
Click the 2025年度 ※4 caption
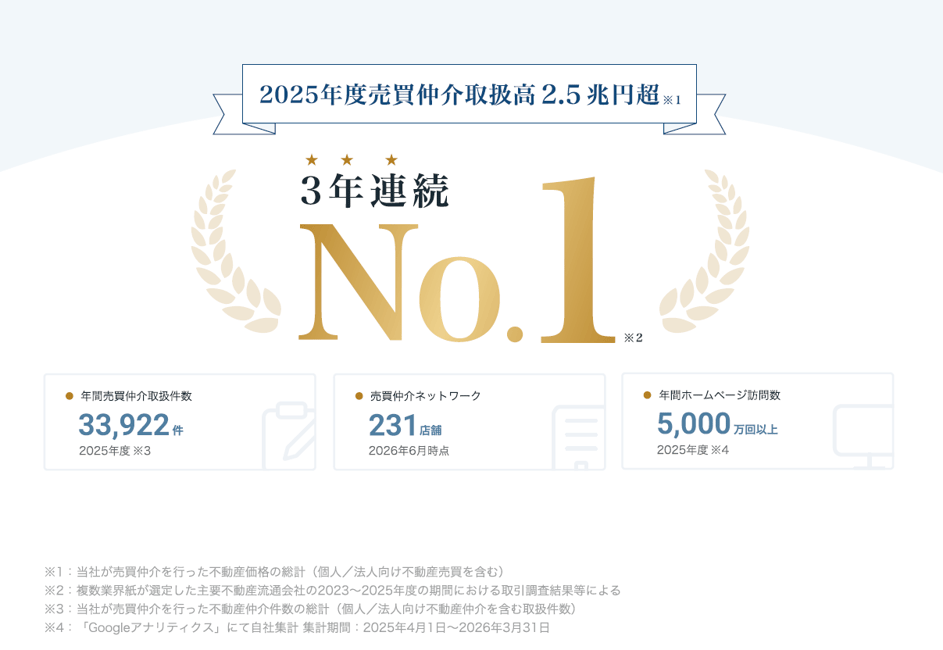pos(693,450)
